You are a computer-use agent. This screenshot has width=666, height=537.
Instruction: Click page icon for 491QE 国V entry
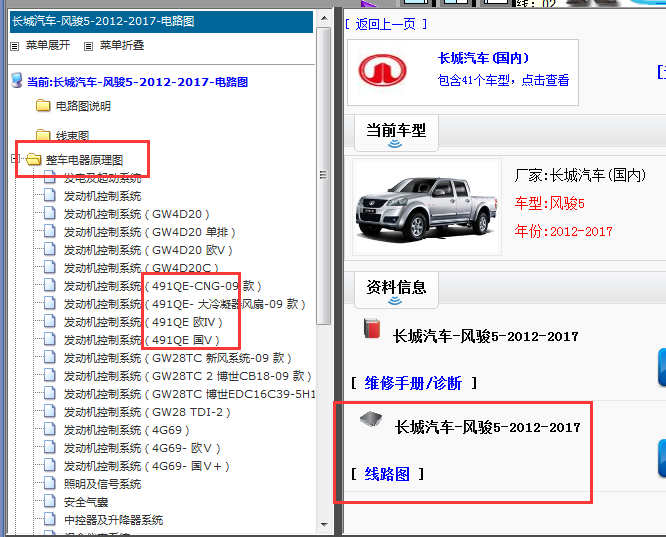(50, 339)
